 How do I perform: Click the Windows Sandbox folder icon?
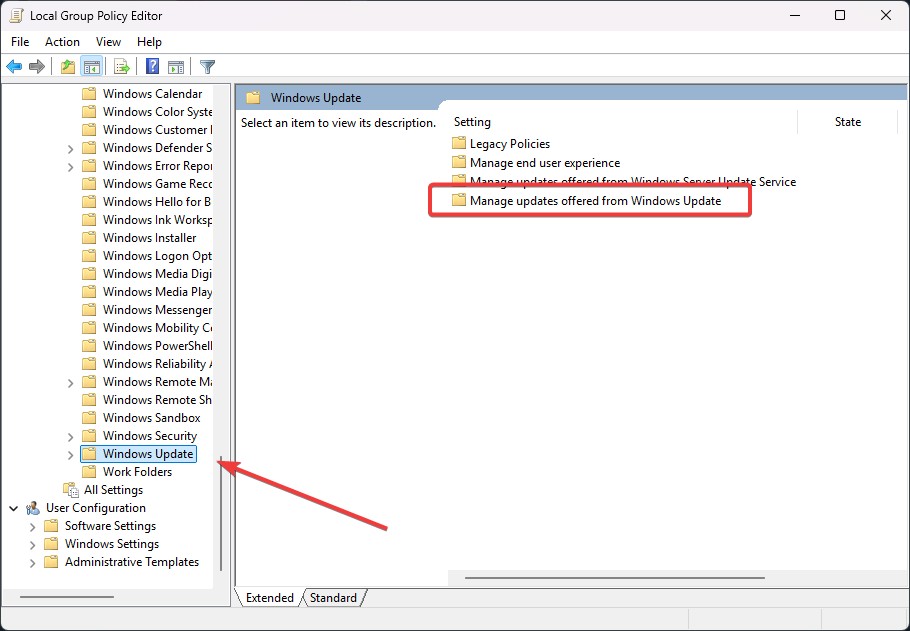(89, 418)
